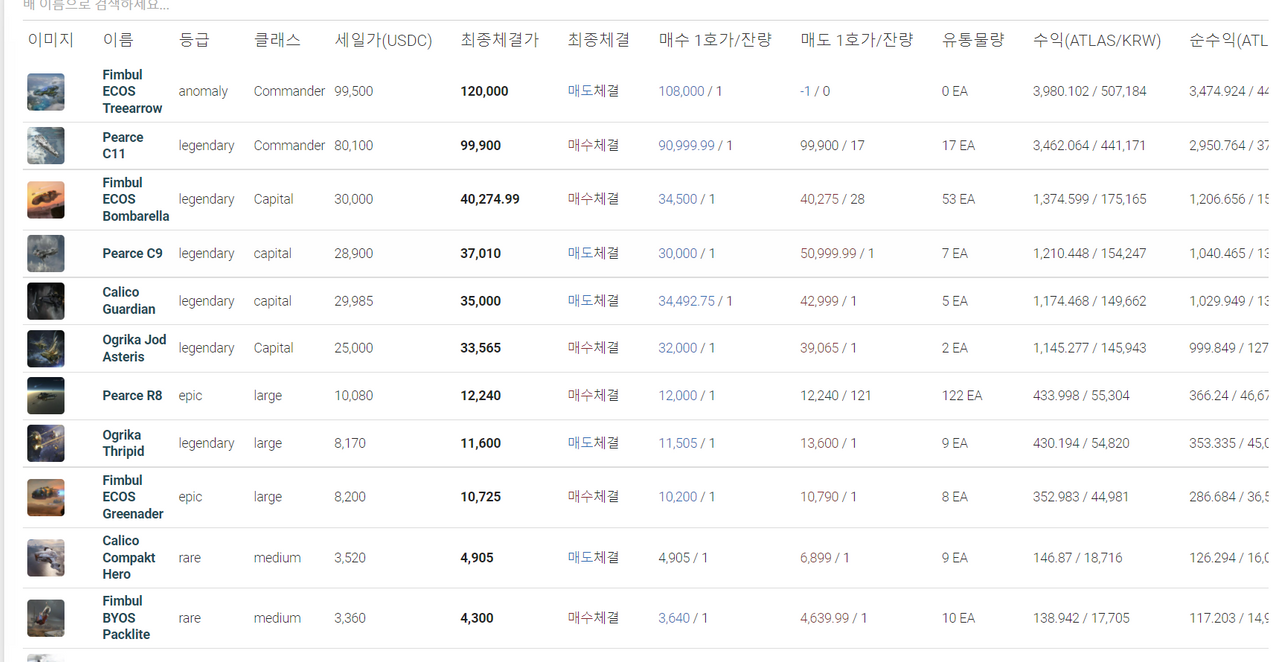Open the Pearce C11 ship image
Image resolution: width=1280 pixels, height=662 pixels.
point(46,146)
